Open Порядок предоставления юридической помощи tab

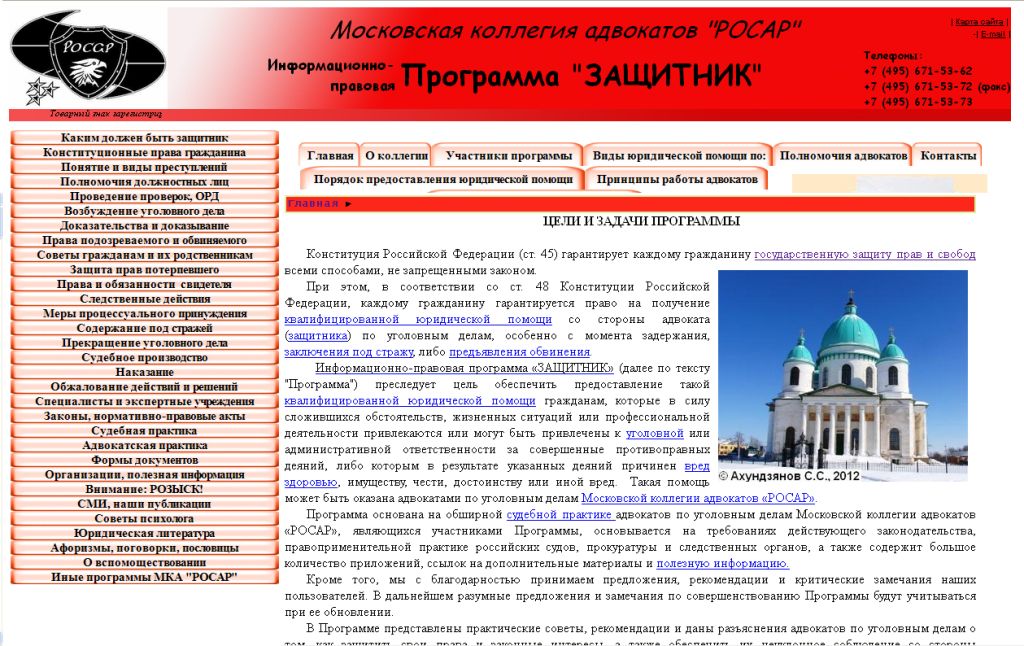click(443, 179)
